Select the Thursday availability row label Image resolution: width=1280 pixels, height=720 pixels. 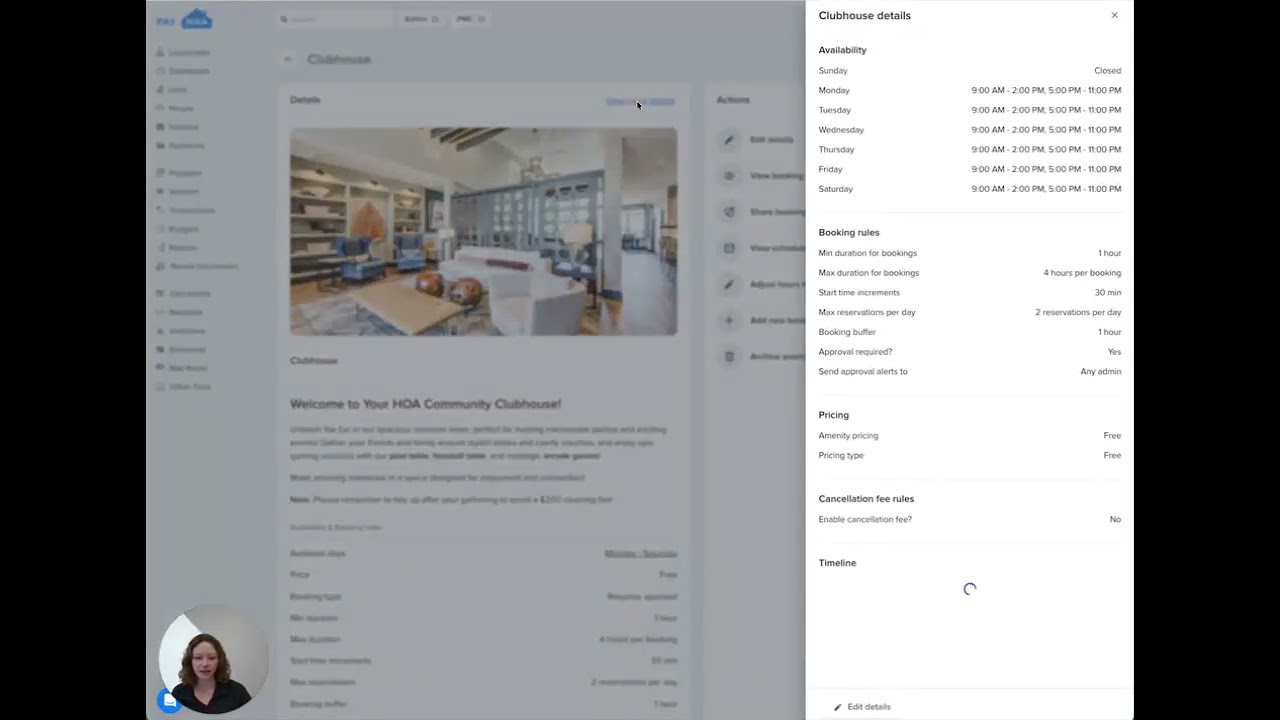[836, 150]
